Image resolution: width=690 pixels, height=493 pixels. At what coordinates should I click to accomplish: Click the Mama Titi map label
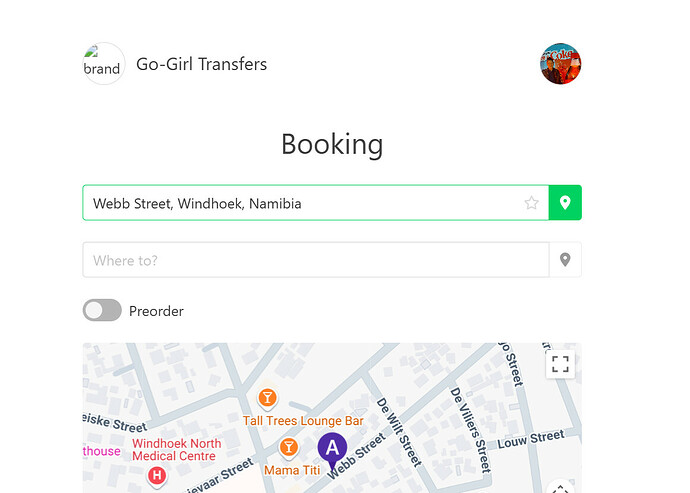[292, 471]
